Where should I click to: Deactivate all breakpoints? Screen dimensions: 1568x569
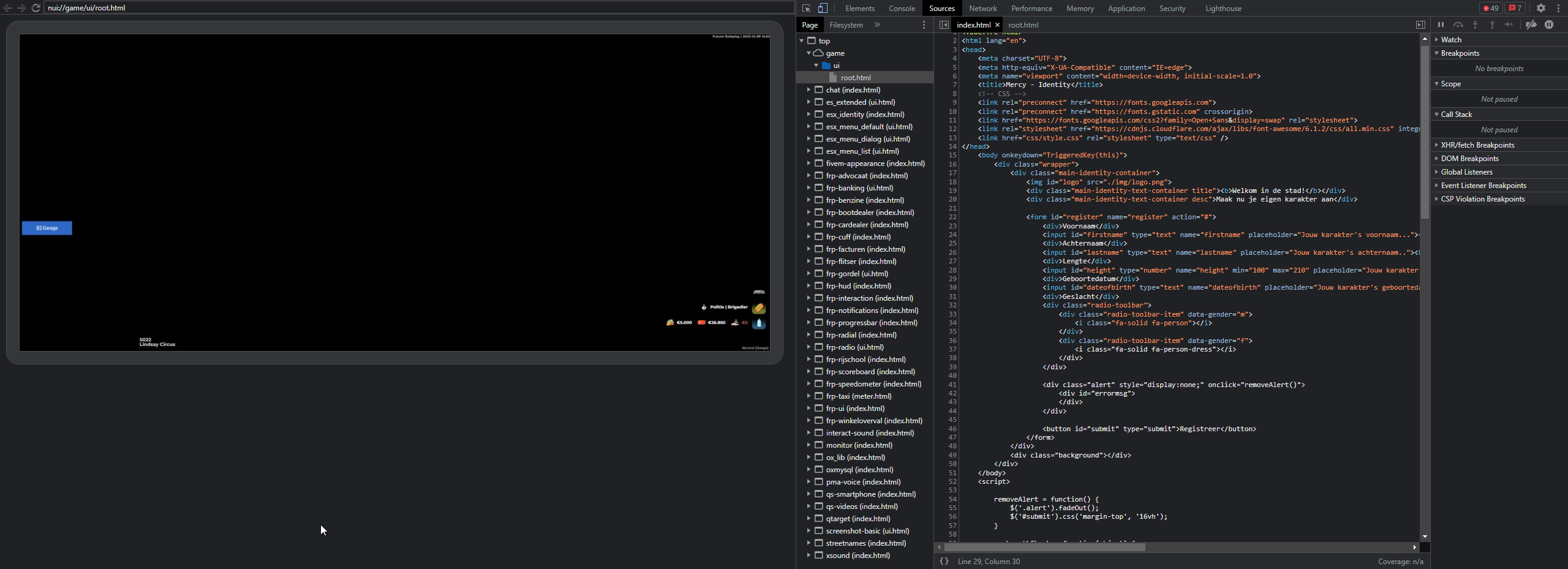point(1531,25)
